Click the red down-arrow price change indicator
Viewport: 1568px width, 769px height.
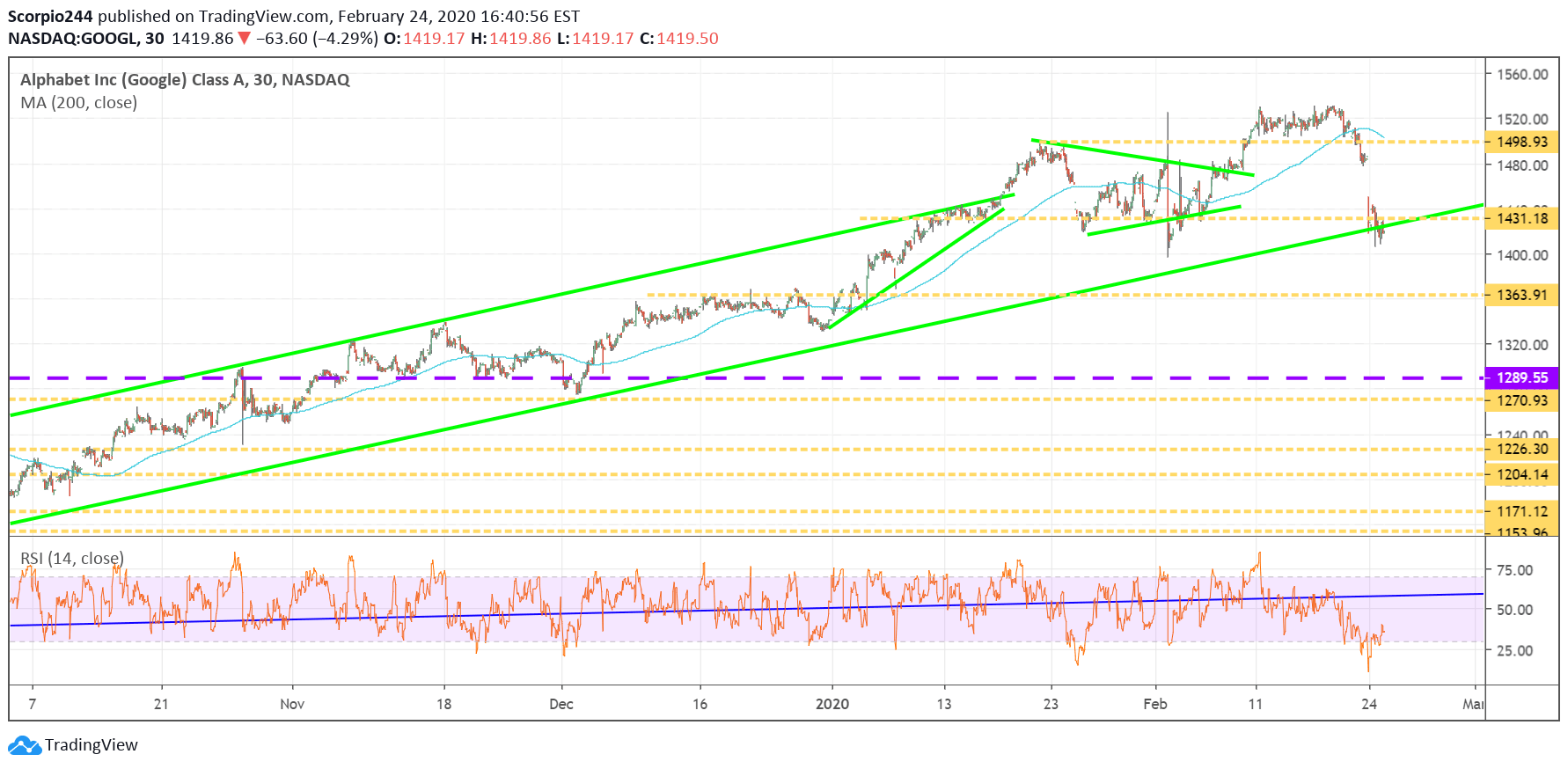(x=245, y=39)
